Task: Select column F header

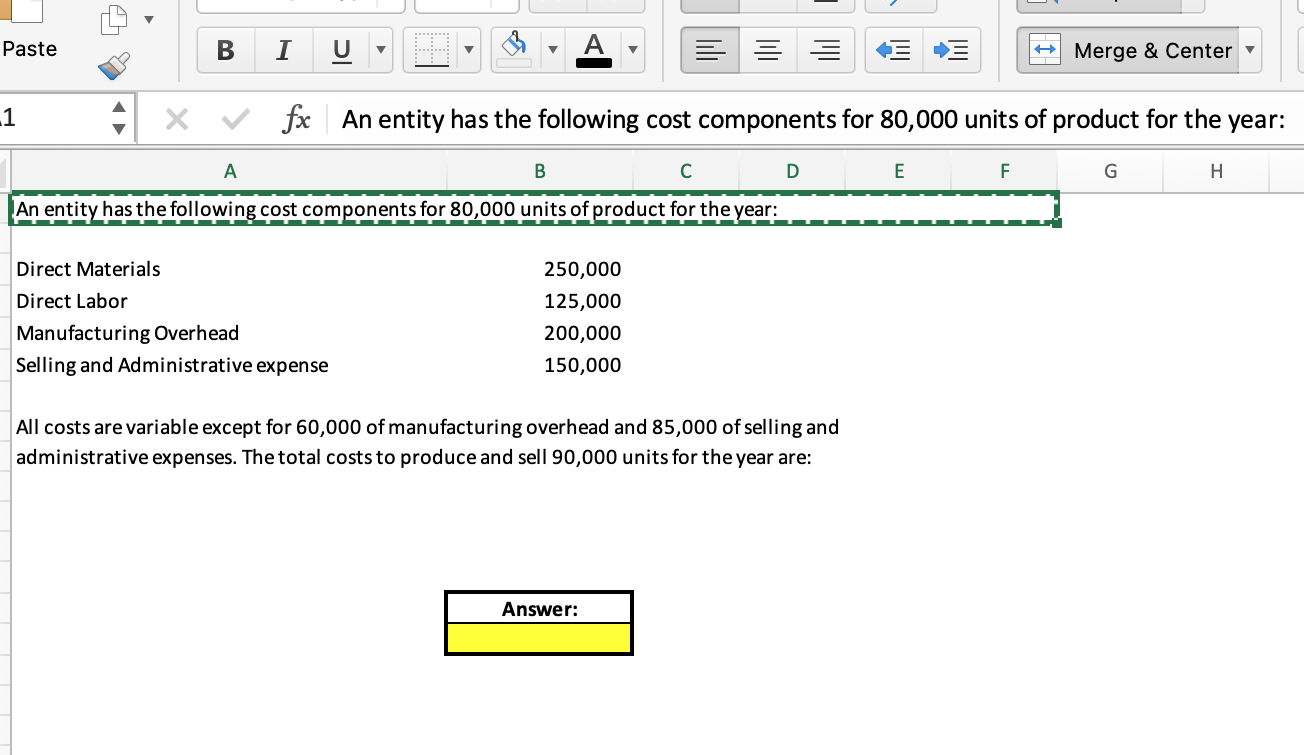Action: (x=1005, y=171)
